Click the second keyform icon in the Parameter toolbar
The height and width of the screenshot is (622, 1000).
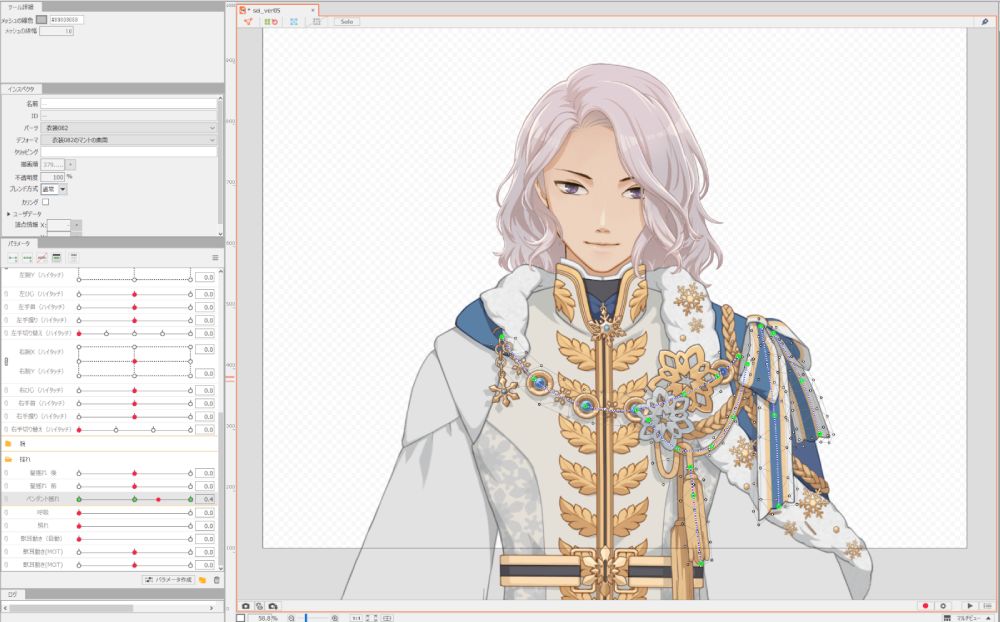27,258
